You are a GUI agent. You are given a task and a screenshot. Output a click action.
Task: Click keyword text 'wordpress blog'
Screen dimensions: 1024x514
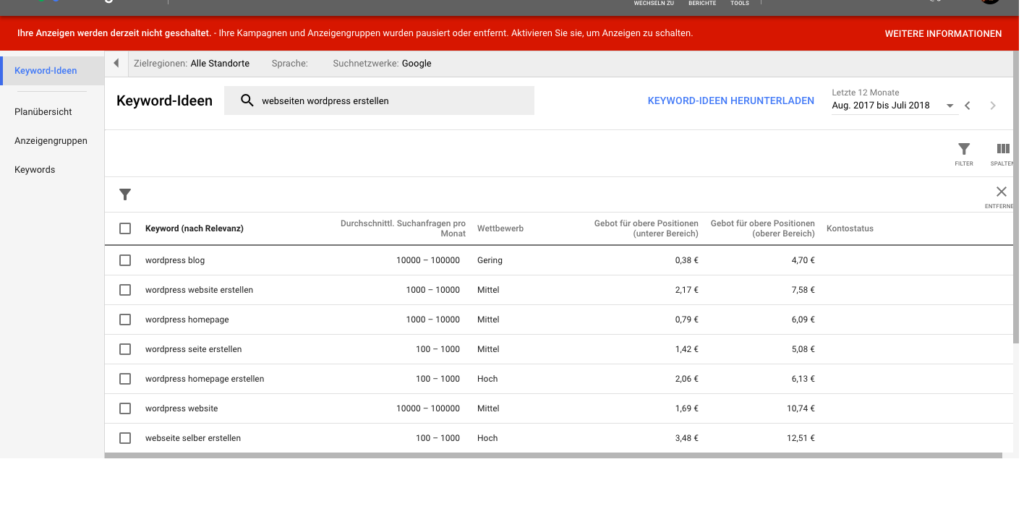(175, 260)
